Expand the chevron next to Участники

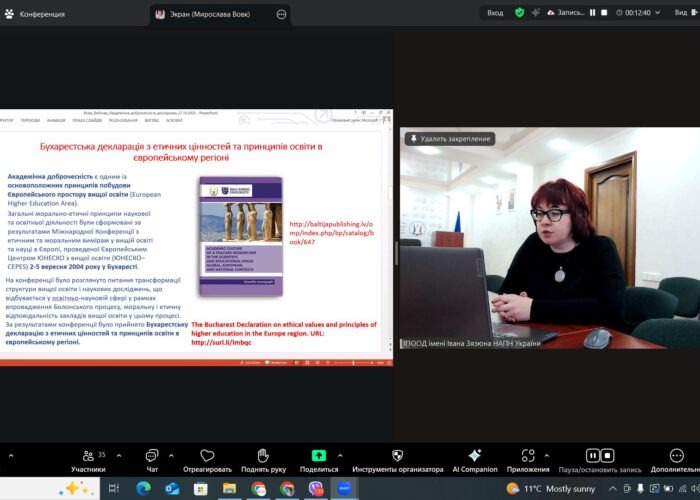pos(119,455)
